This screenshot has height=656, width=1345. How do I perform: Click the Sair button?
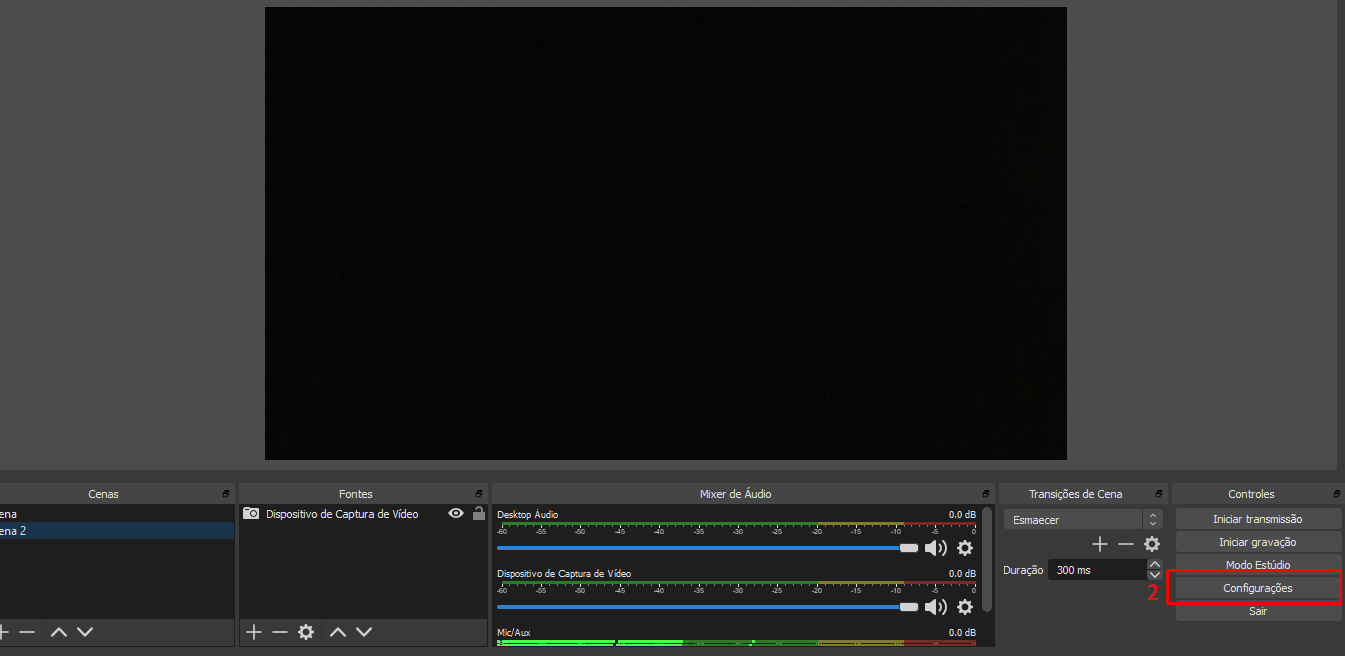click(x=1258, y=611)
